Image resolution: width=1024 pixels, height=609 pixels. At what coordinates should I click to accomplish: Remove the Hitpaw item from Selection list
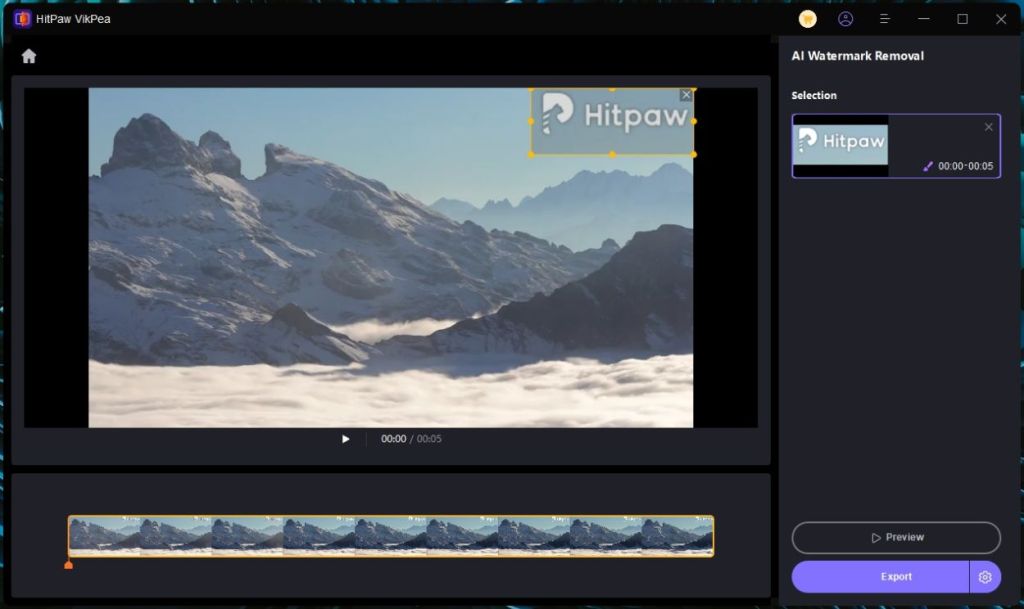(989, 127)
